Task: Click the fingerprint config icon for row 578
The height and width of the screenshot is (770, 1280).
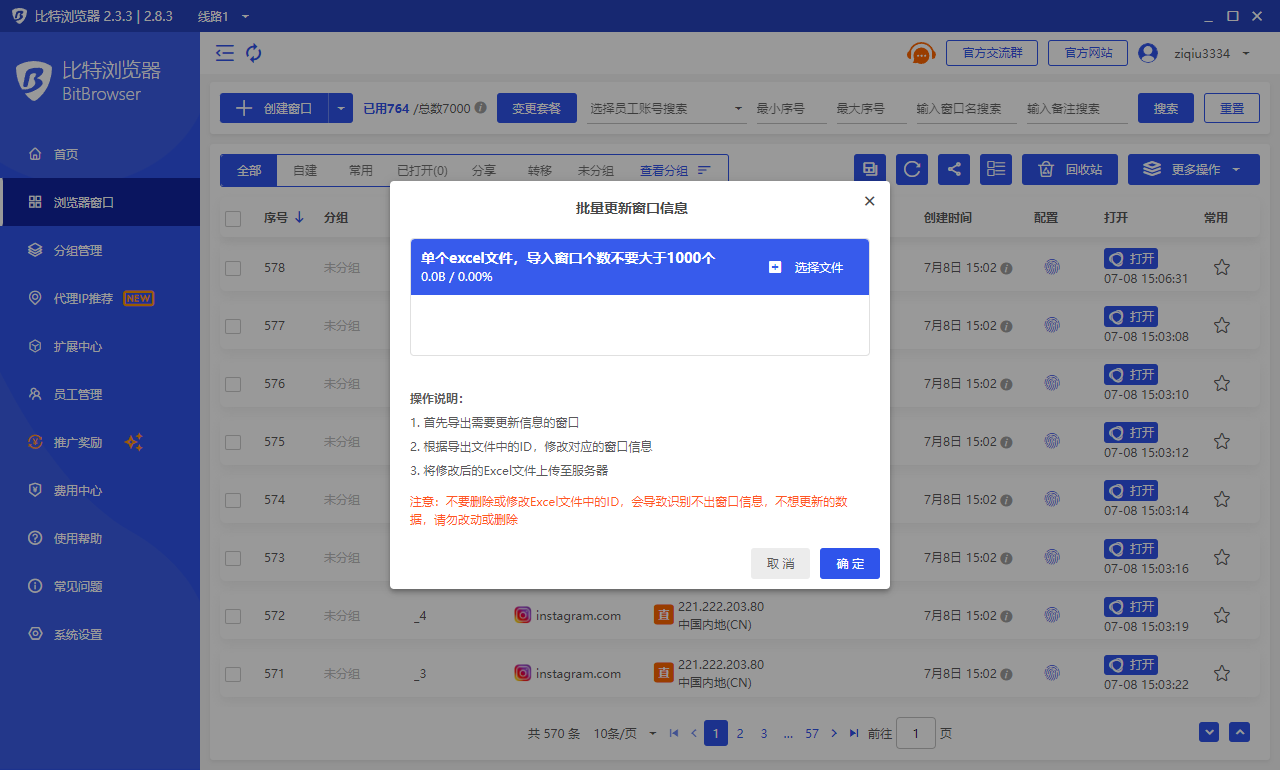Action: point(1051,268)
